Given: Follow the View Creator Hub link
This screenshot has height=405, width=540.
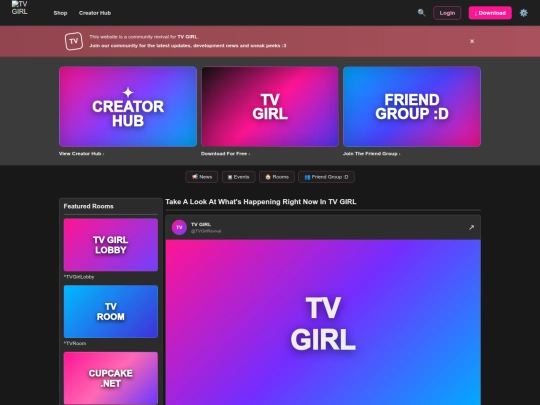Looking at the screenshot, I should click(x=81, y=154).
